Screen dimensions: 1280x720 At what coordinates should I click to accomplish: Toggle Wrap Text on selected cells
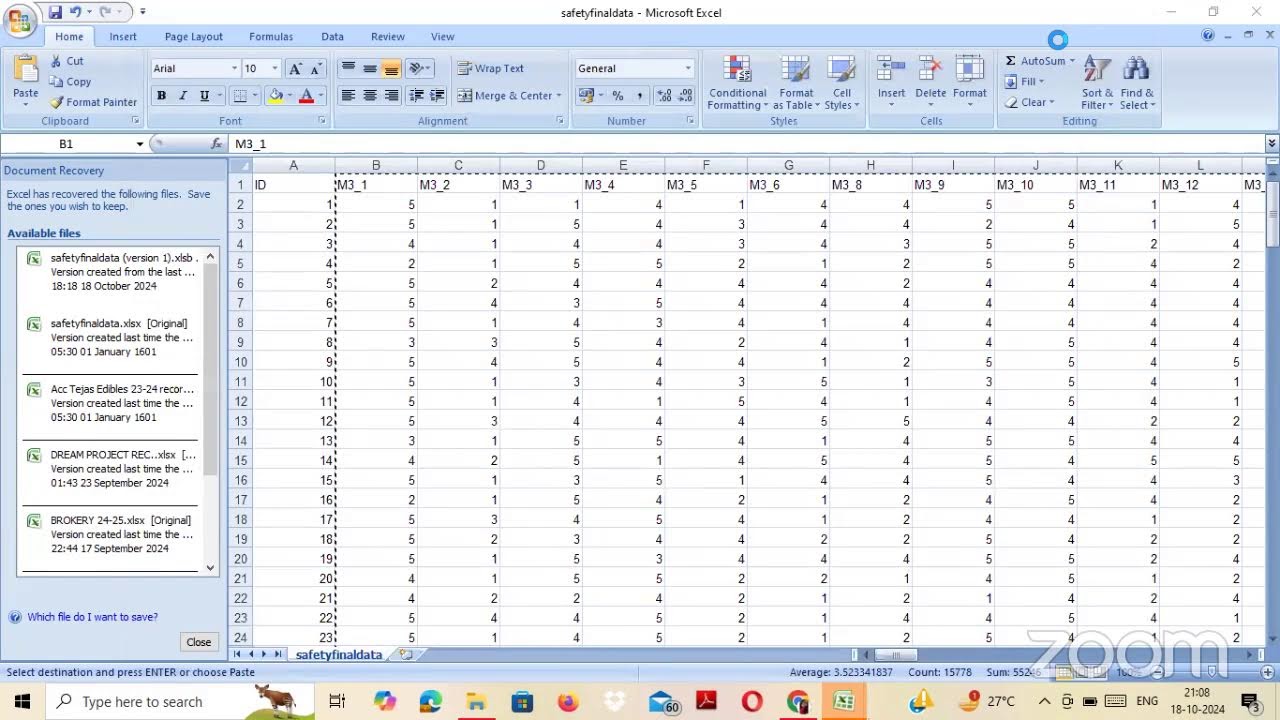491,69
